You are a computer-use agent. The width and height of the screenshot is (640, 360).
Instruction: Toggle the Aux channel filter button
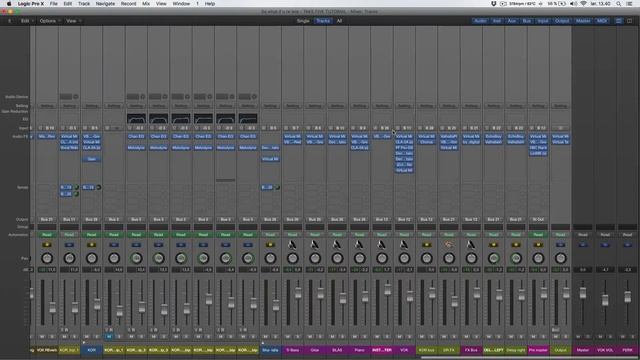512,21
